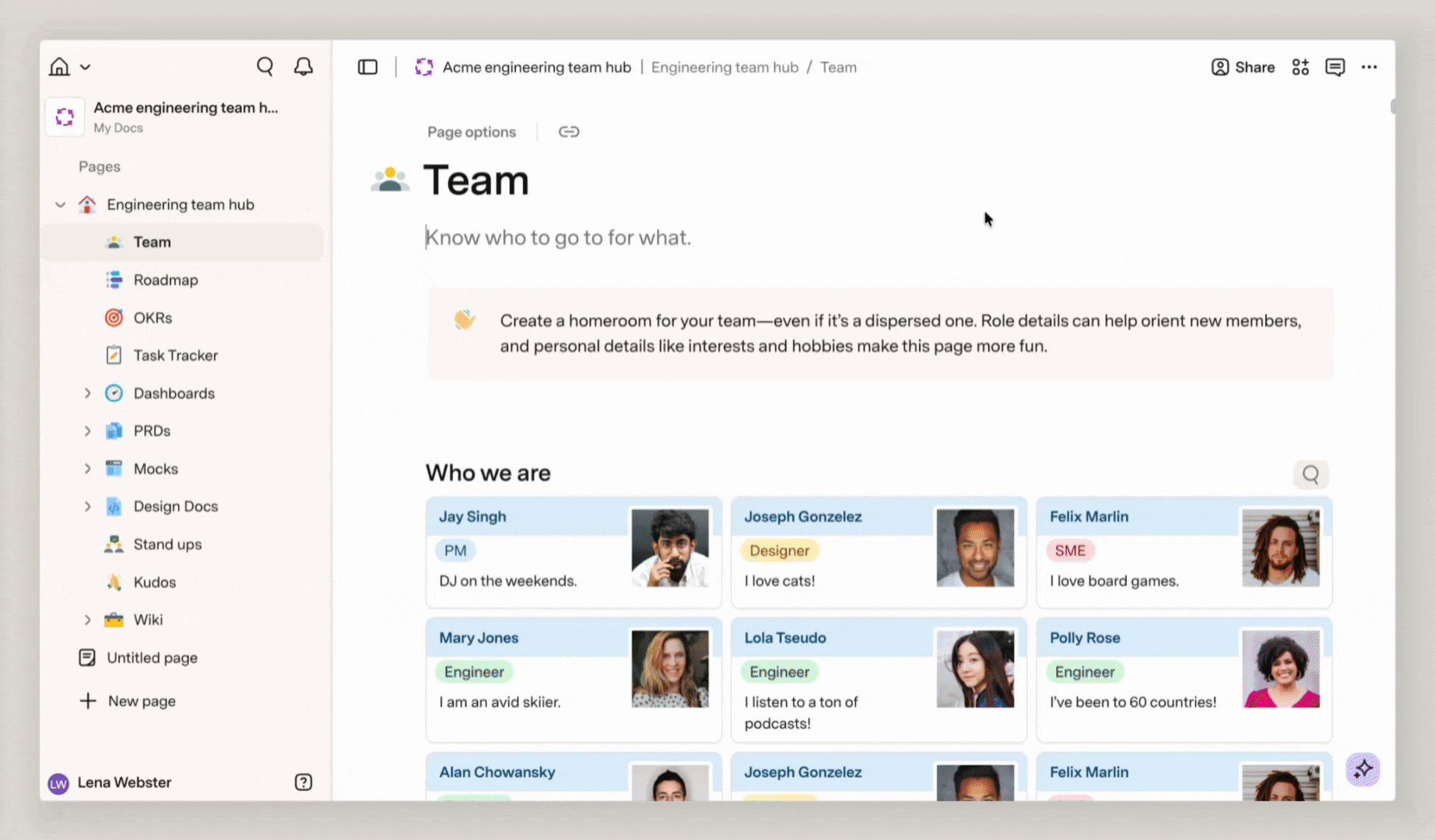This screenshot has height=840, width=1435.
Task: Click the Kudos clapping icon
Action: [114, 582]
